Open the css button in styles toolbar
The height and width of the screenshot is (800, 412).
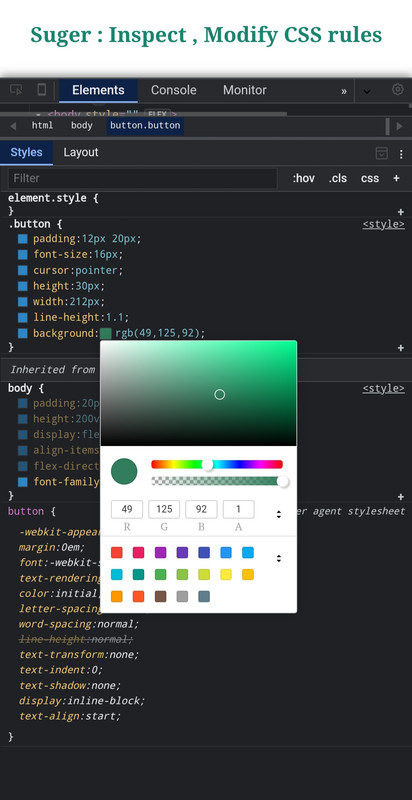point(370,178)
